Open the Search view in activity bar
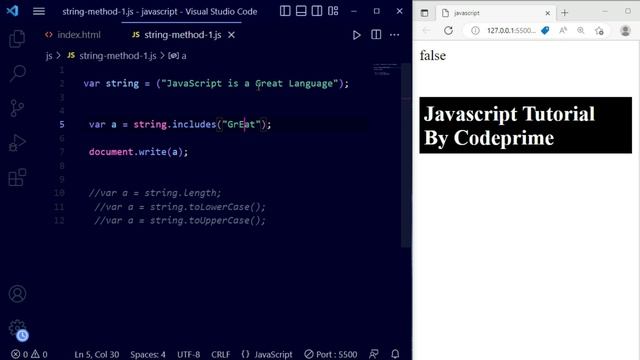The height and width of the screenshot is (360, 640). [x=17, y=73]
